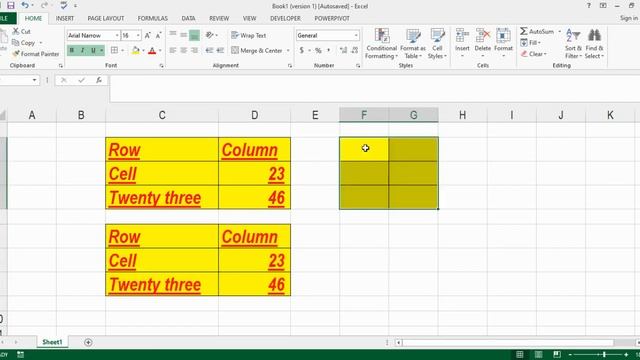Open the REVIEW ribbon tab
The width and height of the screenshot is (640, 360).
(219, 18)
